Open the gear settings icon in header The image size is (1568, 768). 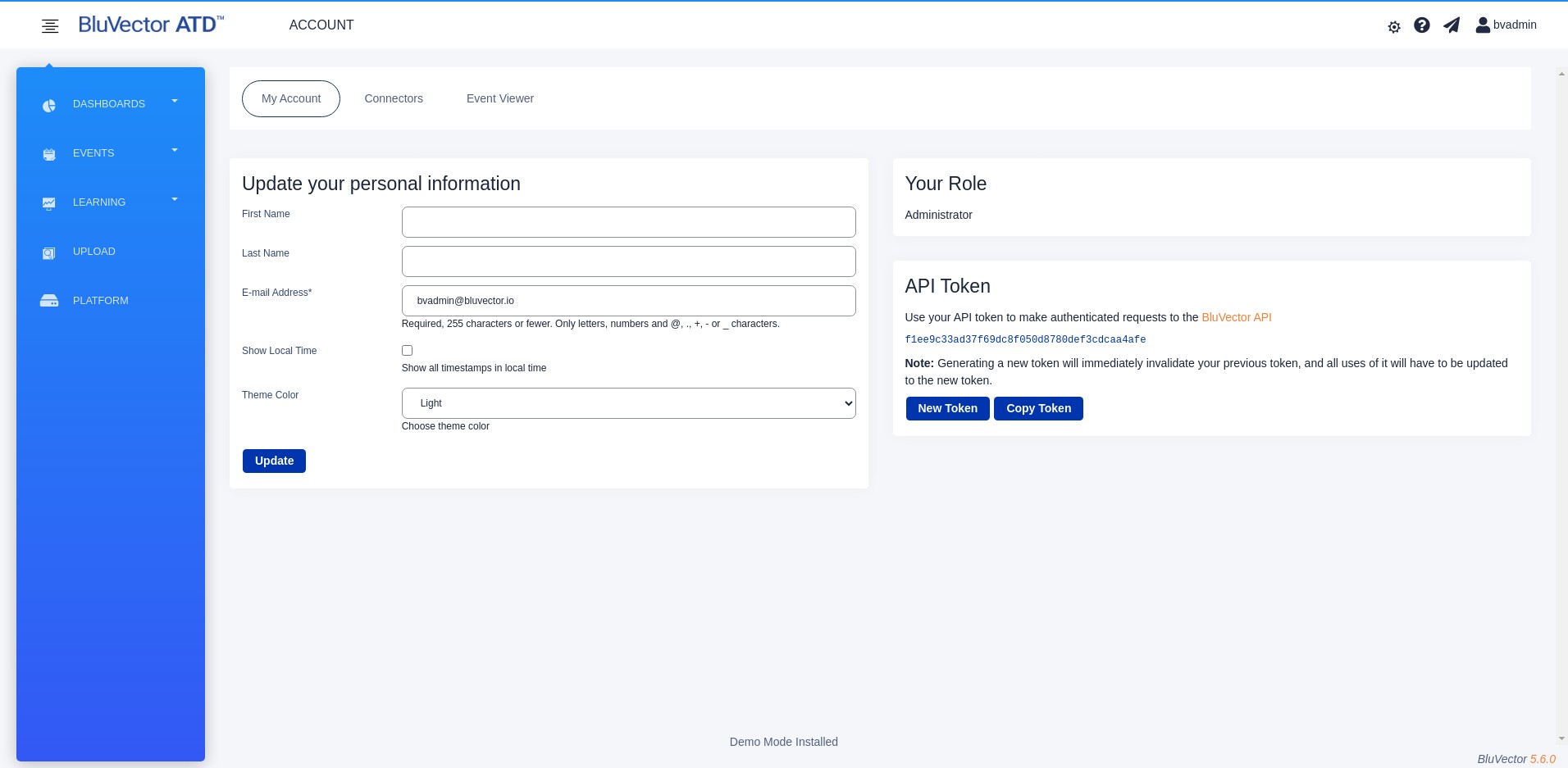(x=1394, y=27)
